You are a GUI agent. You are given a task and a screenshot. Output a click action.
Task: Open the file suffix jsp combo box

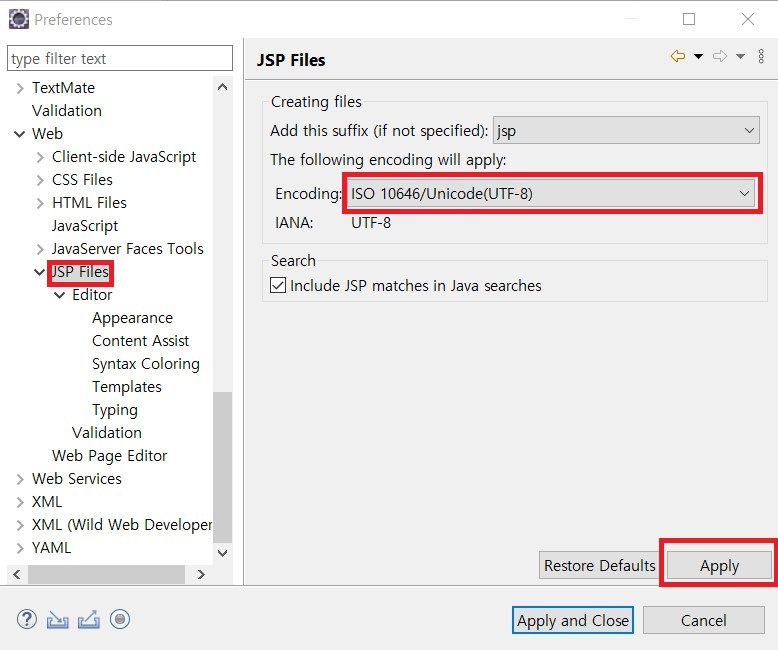click(x=626, y=130)
